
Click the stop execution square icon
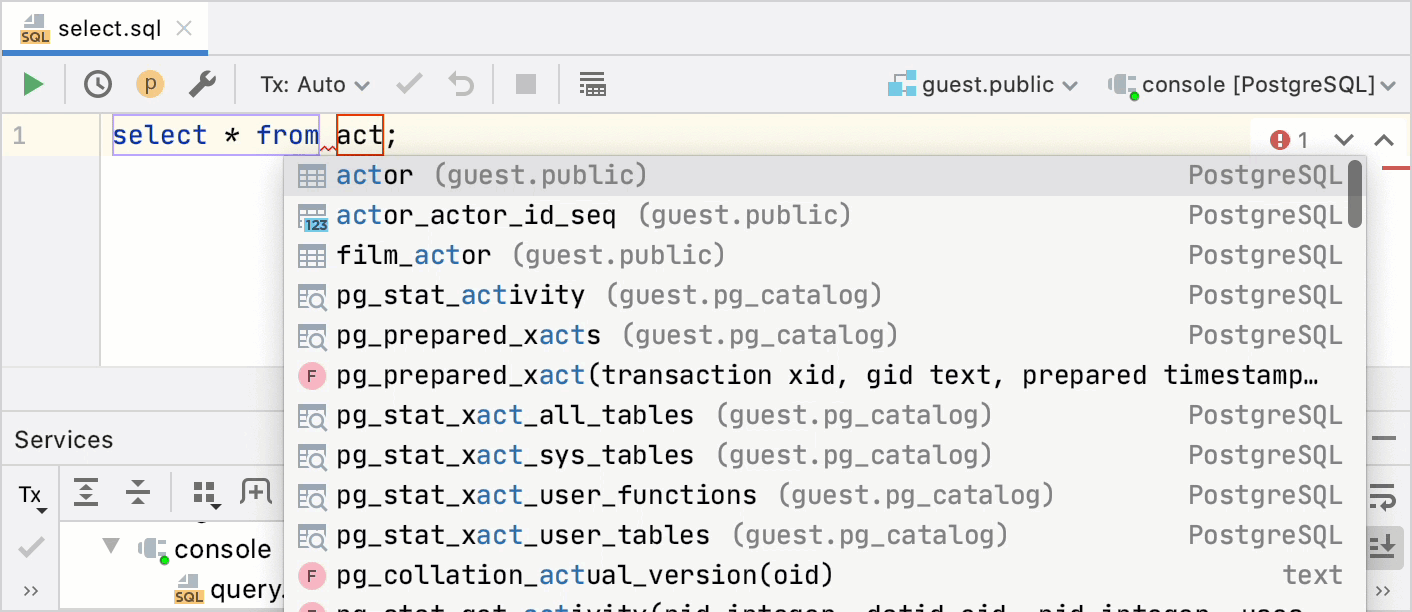tap(526, 84)
